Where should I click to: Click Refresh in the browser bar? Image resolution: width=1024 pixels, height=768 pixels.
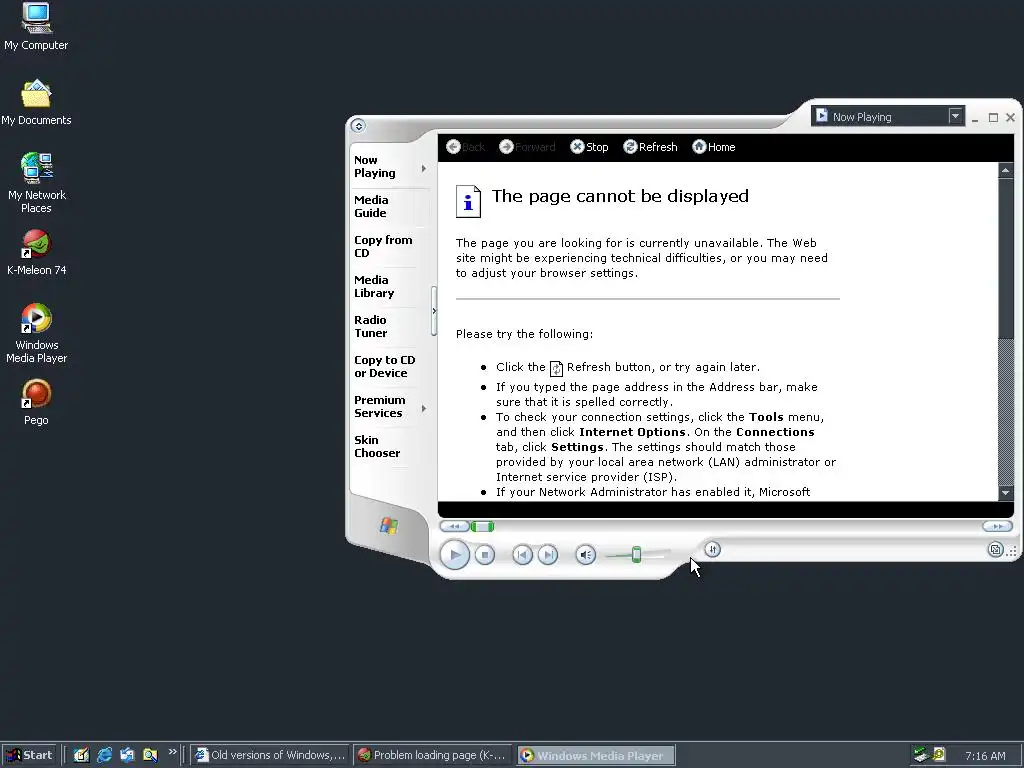650,147
